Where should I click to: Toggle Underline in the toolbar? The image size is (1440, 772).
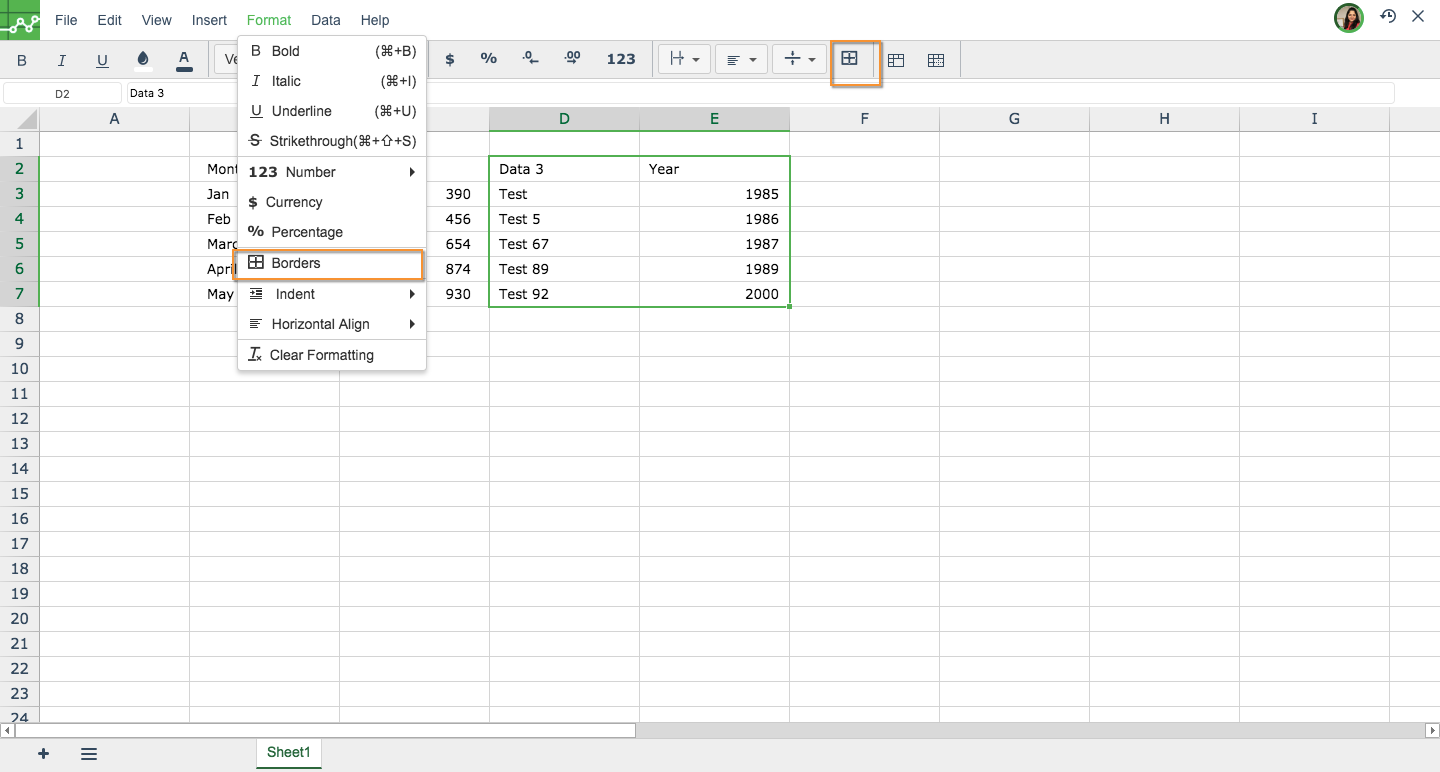102,60
